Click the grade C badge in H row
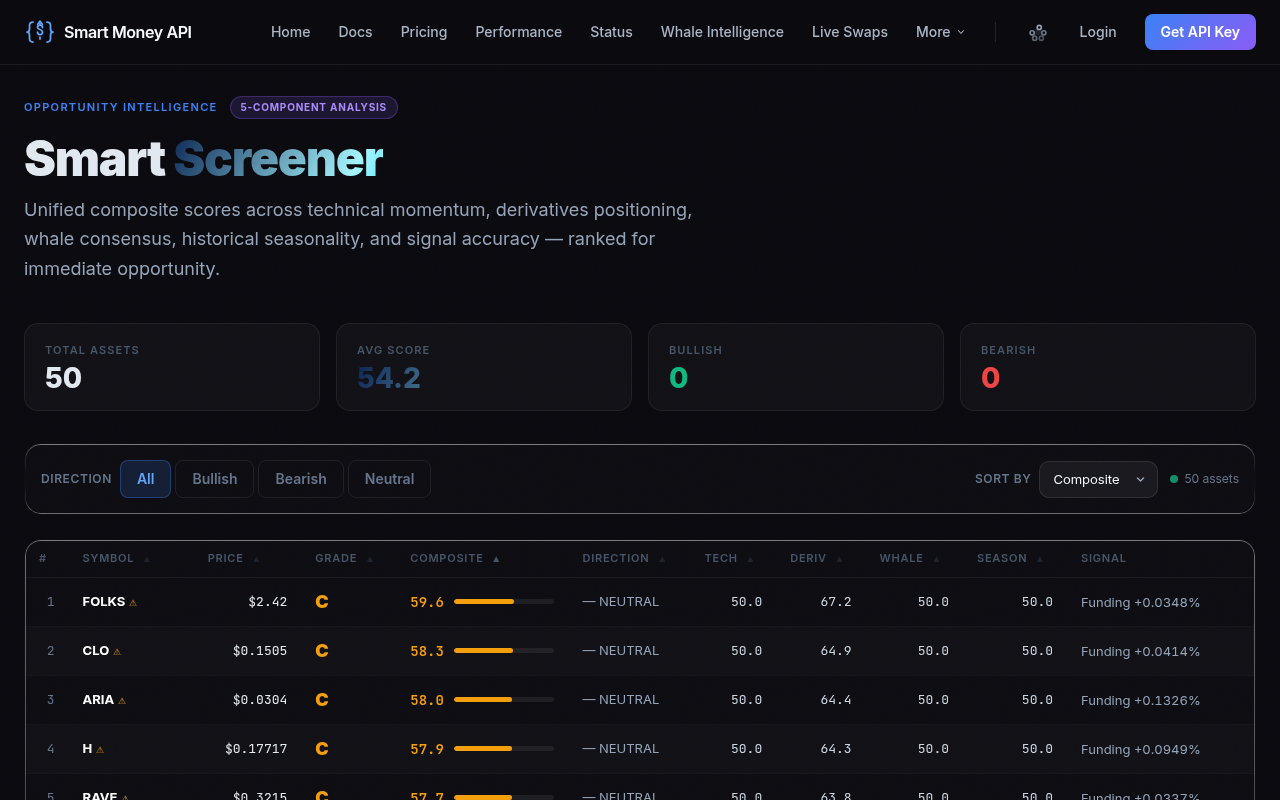The width and height of the screenshot is (1280, 800). tap(322, 749)
